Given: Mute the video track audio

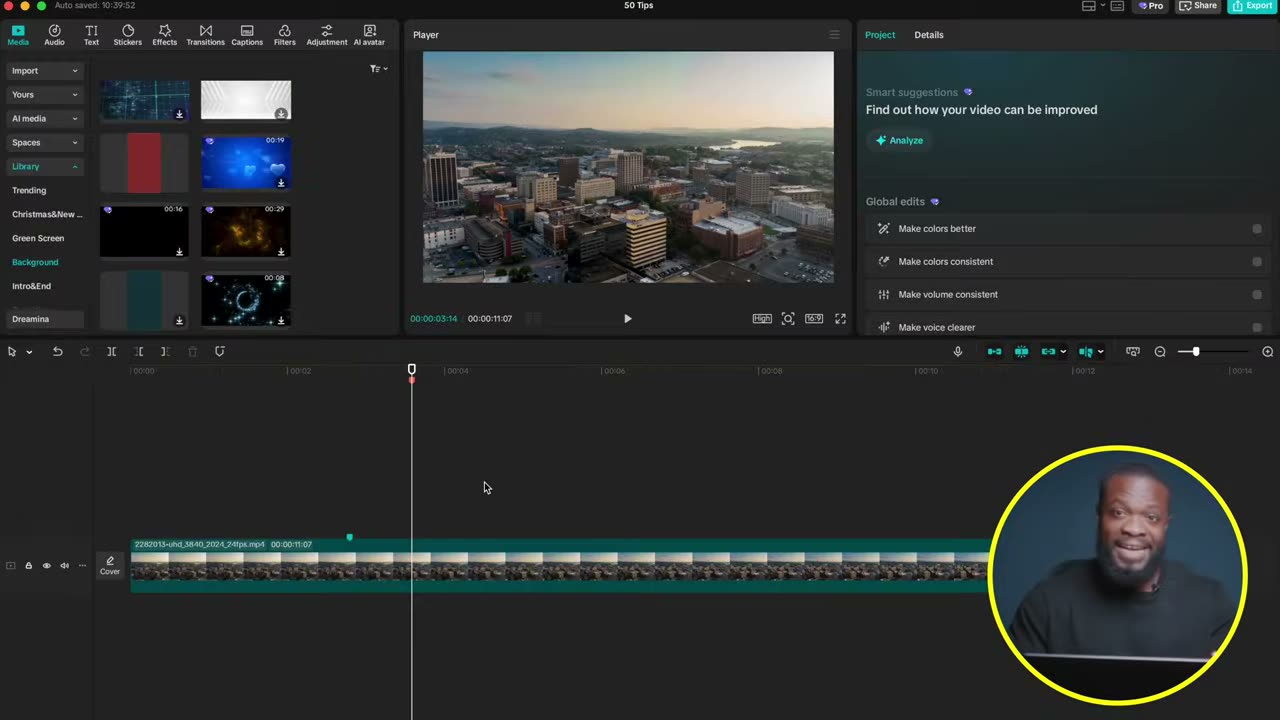Looking at the screenshot, I should coord(64,566).
